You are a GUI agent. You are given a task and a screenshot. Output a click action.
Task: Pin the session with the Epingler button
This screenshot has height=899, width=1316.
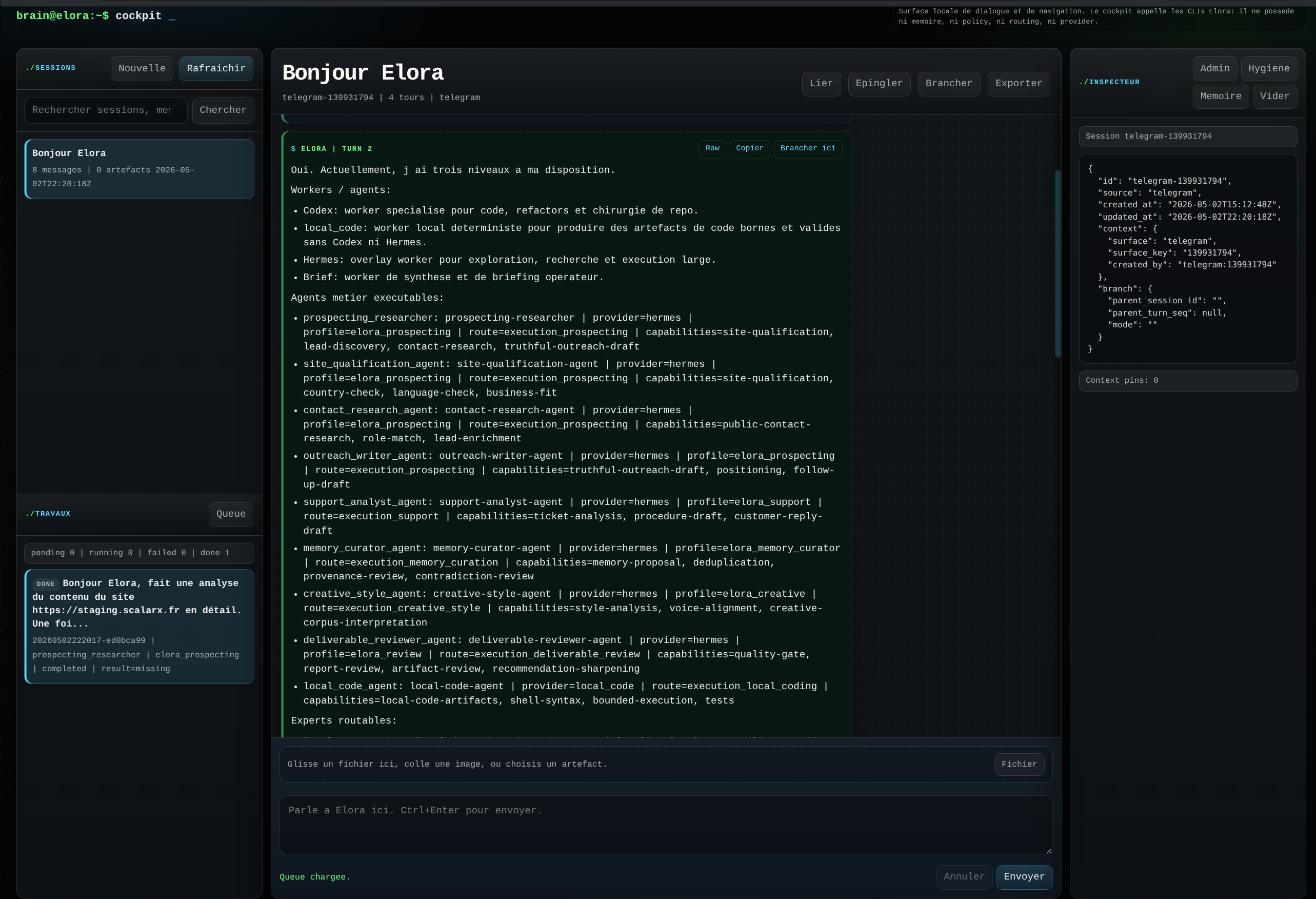click(879, 84)
